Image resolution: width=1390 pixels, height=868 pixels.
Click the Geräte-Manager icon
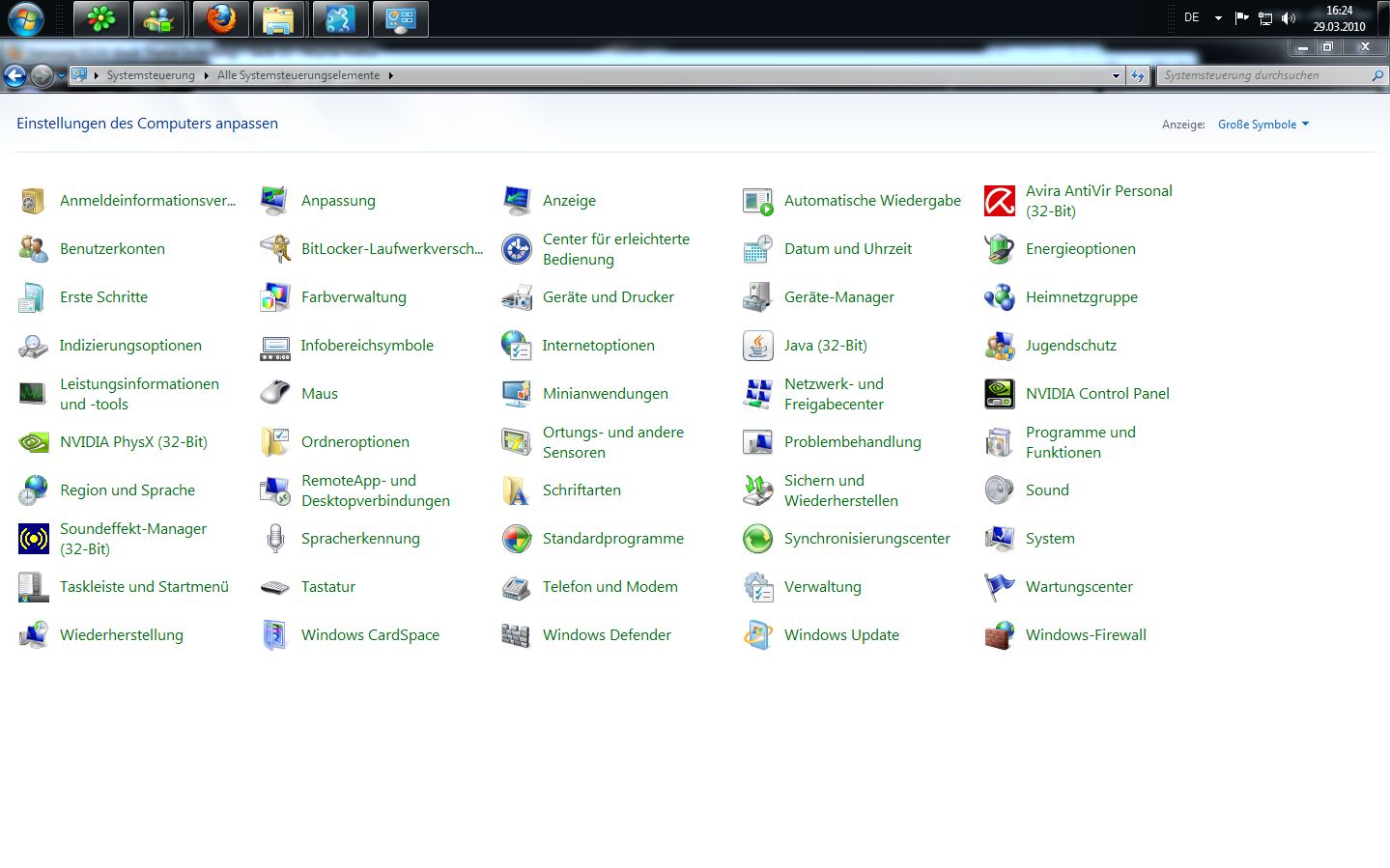click(x=757, y=297)
